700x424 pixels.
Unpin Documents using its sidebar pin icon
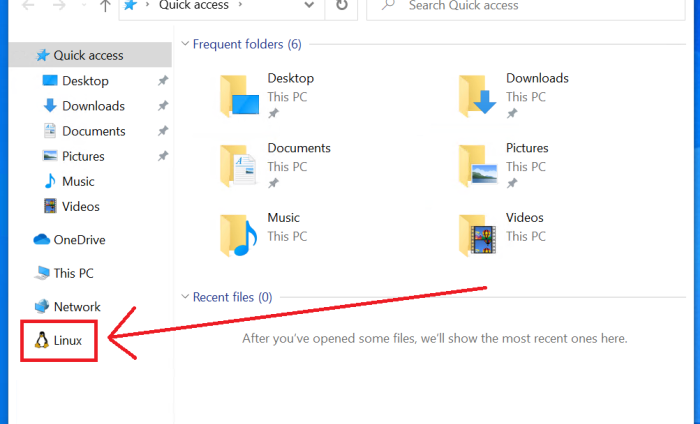click(163, 131)
